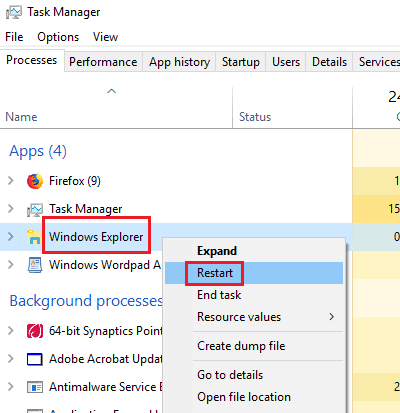This screenshot has height=413, width=400.
Task: Click the Windows Explorer folder icon
Action: (x=34, y=237)
